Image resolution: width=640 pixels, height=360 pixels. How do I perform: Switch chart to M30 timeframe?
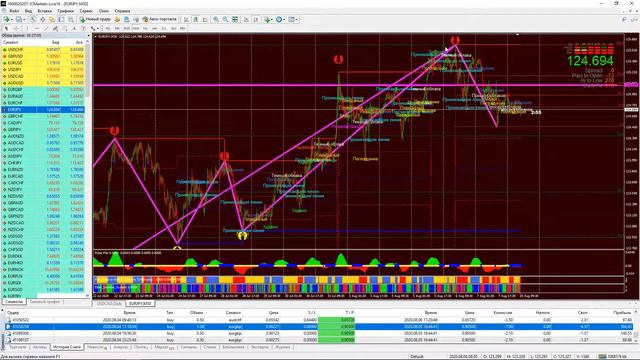(136, 29)
